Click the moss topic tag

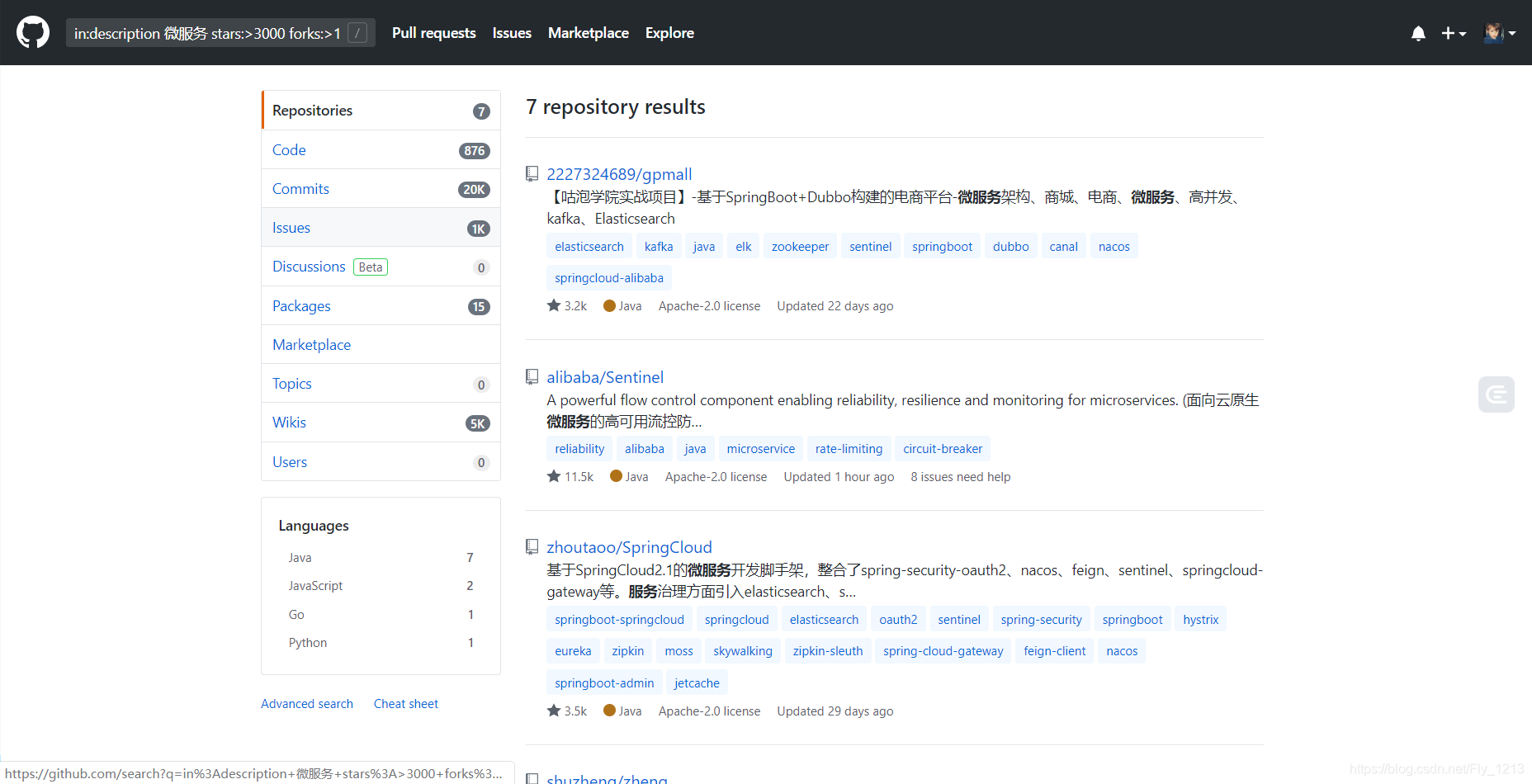coord(679,651)
